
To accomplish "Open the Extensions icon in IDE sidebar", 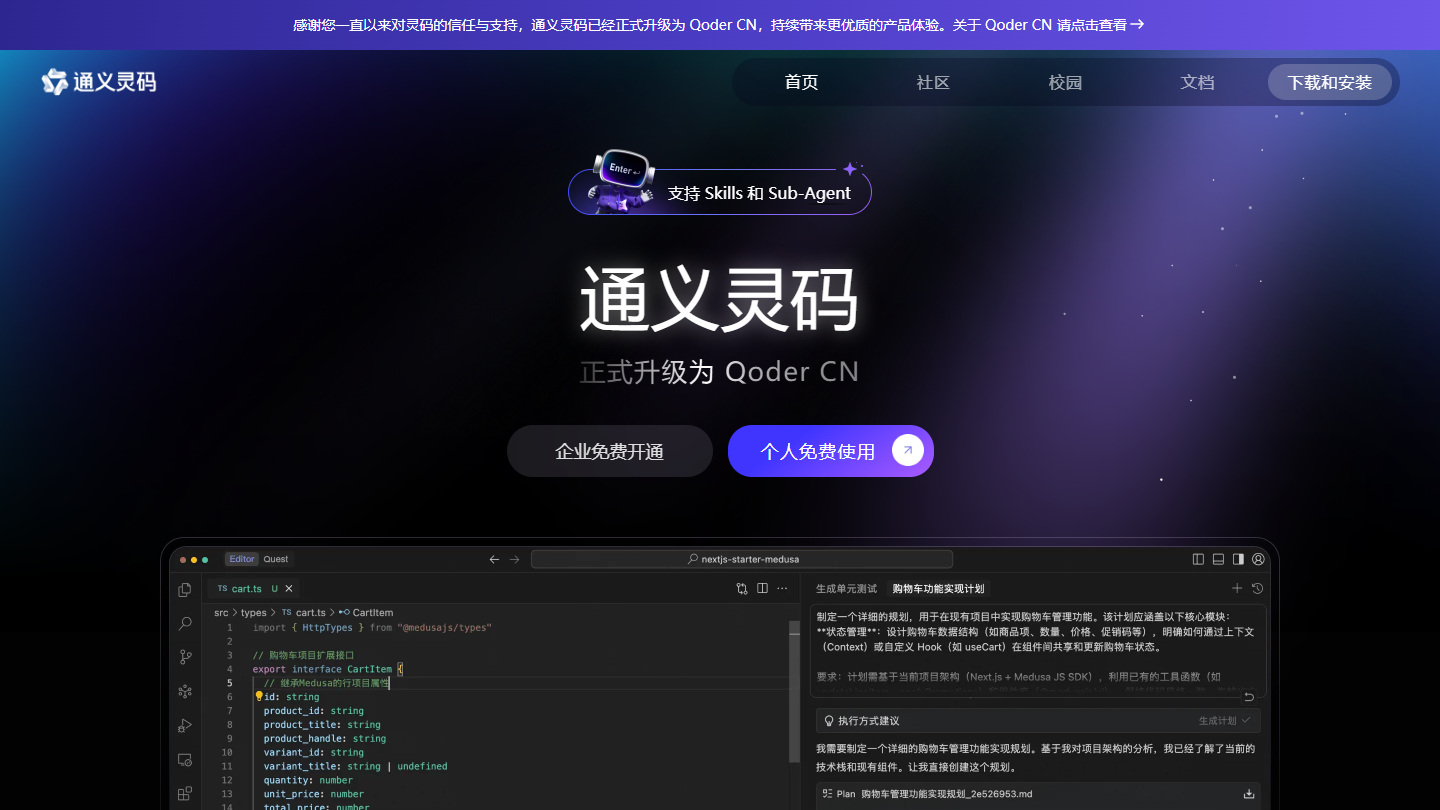I will click(x=185, y=793).
